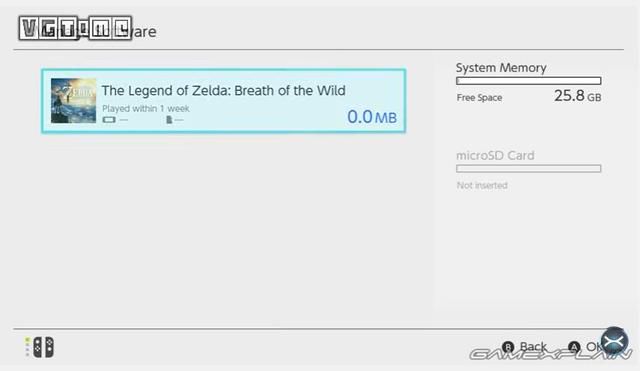This screenshot has width=640, height=371.
Task: Click the B Back button
Action: pos(524,347)
